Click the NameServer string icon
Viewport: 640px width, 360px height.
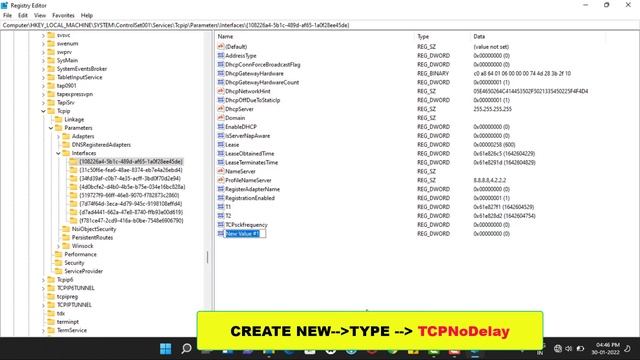[221, 171]
